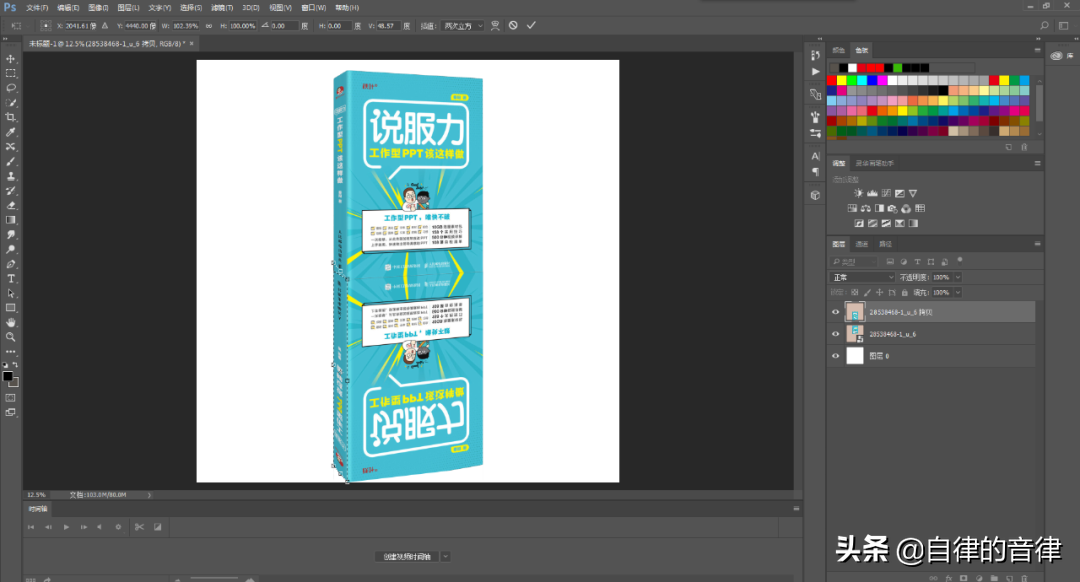Select the Rectangular Marquee tool
Image resolution: width=1080 pixels, height=582 pixels.
(x=10, y=73)
